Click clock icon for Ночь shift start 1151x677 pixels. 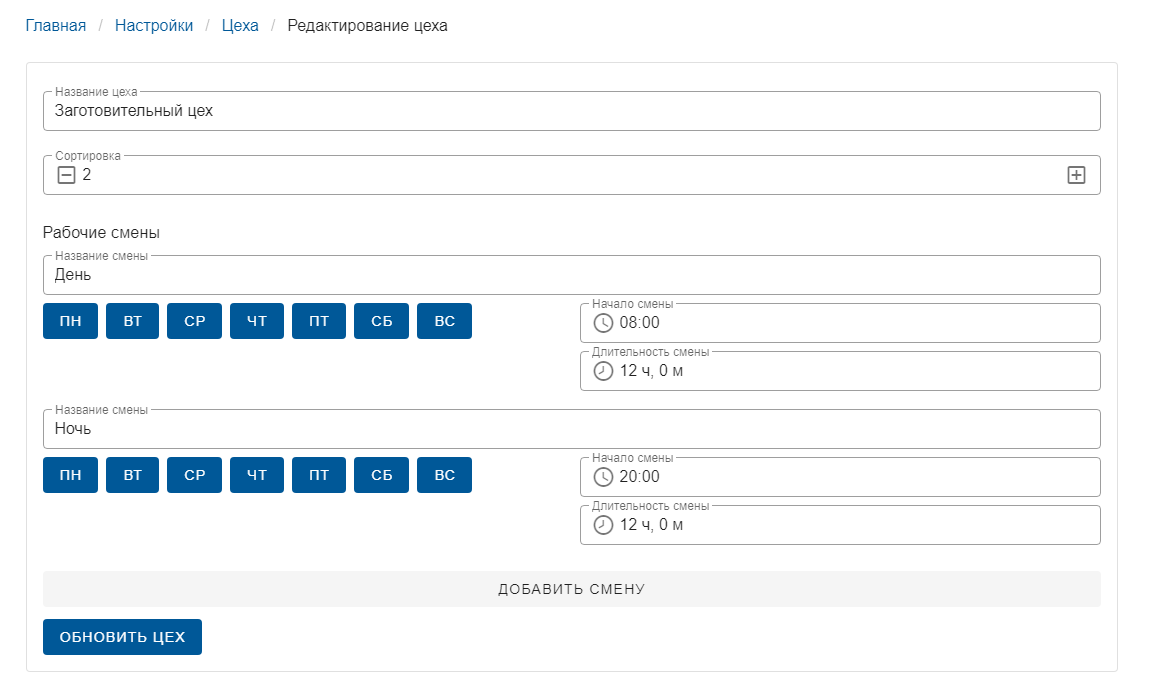pyautogui.click(x=603, y=477)
